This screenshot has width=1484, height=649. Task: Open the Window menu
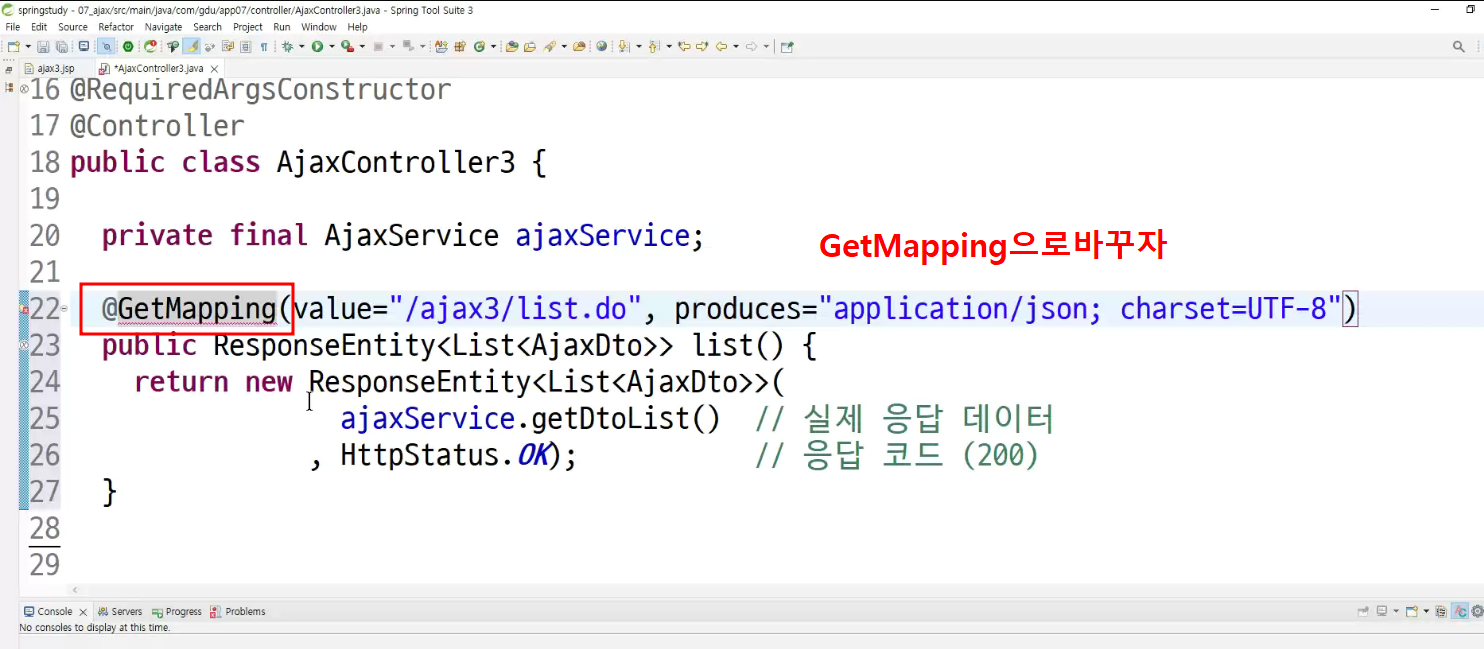[319, 27]
